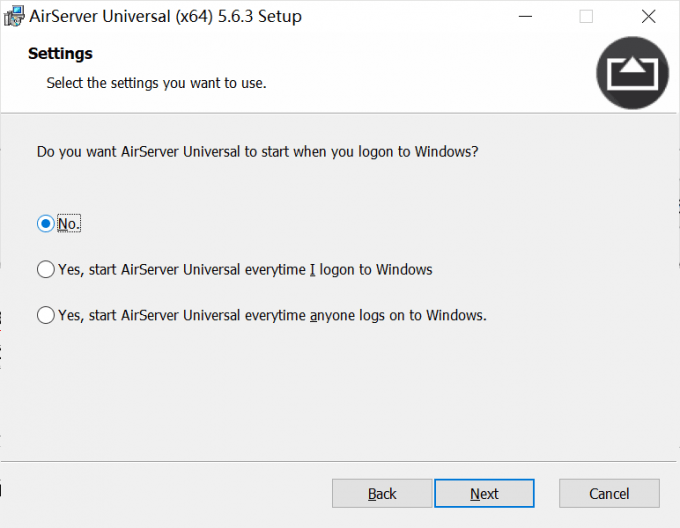The height and width of the screenshot is (528, 680).
Task: Select the "No." radio button
Action: (45, 224)
